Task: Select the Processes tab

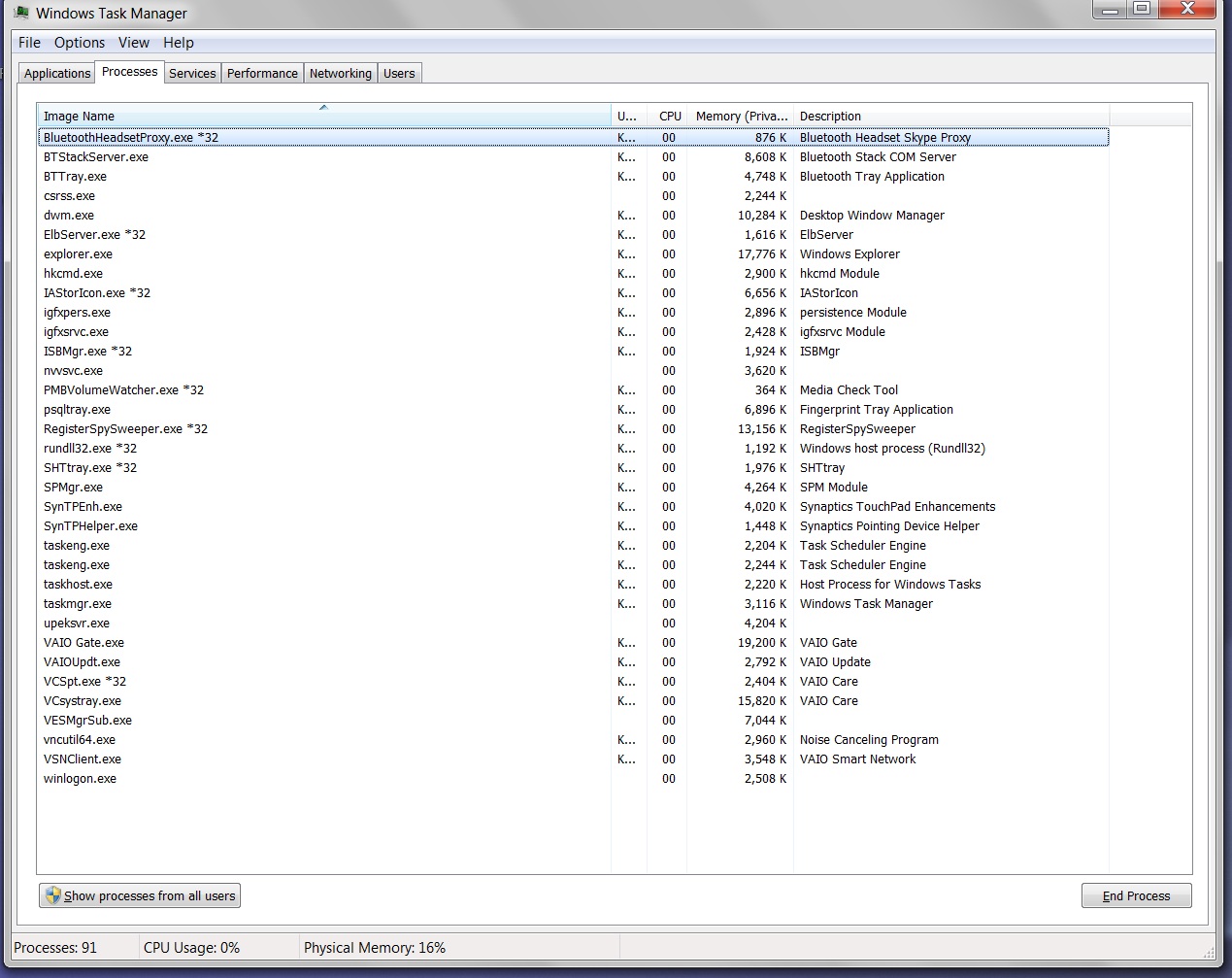Action: (x=129, y=72)
